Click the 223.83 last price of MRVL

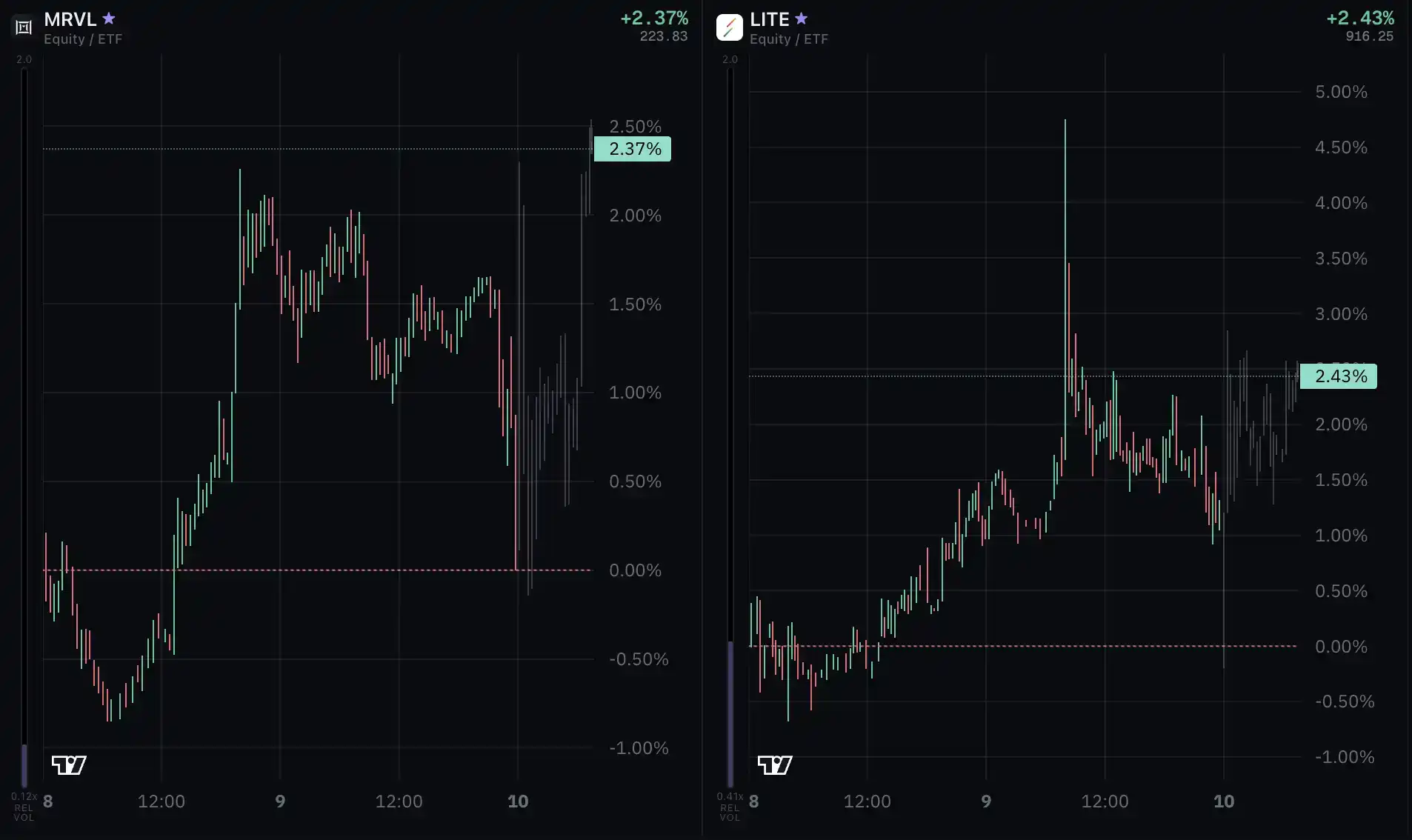[664, 36]
